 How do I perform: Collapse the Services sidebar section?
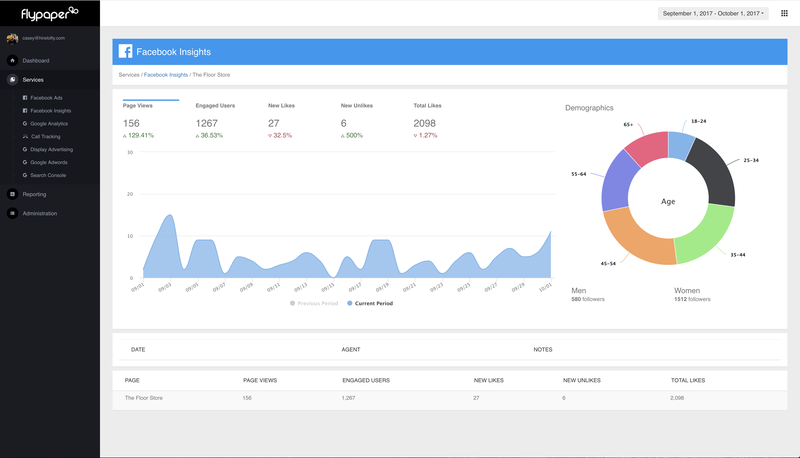click(x=33, y=80)
